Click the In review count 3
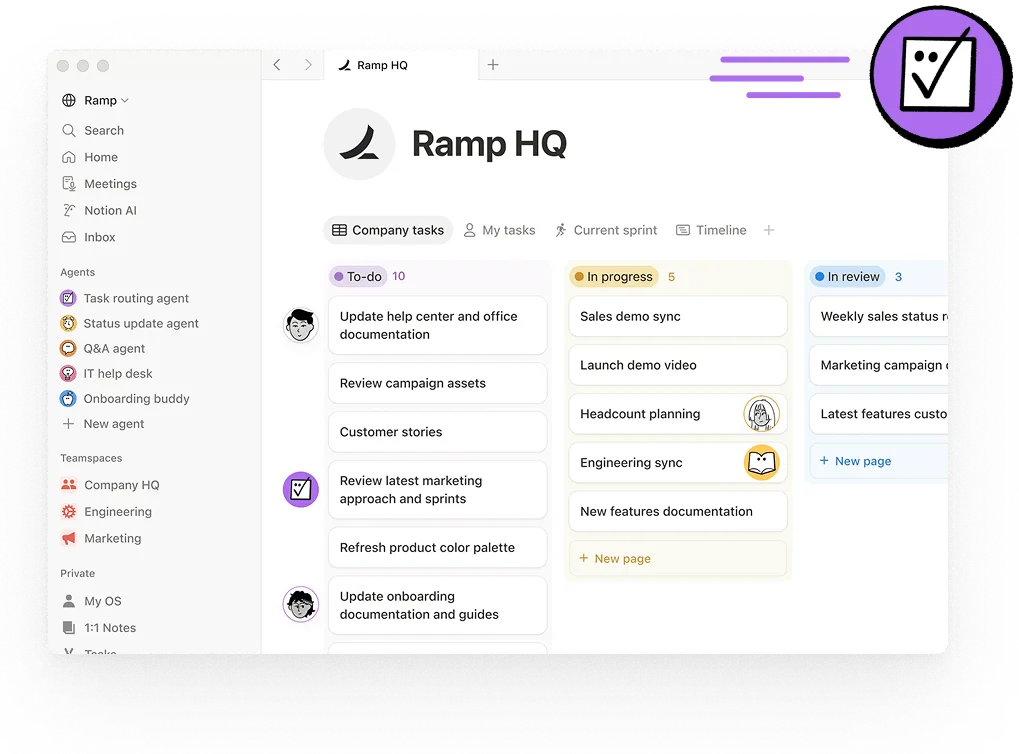The image size is (1019, 754). [898, 277]
